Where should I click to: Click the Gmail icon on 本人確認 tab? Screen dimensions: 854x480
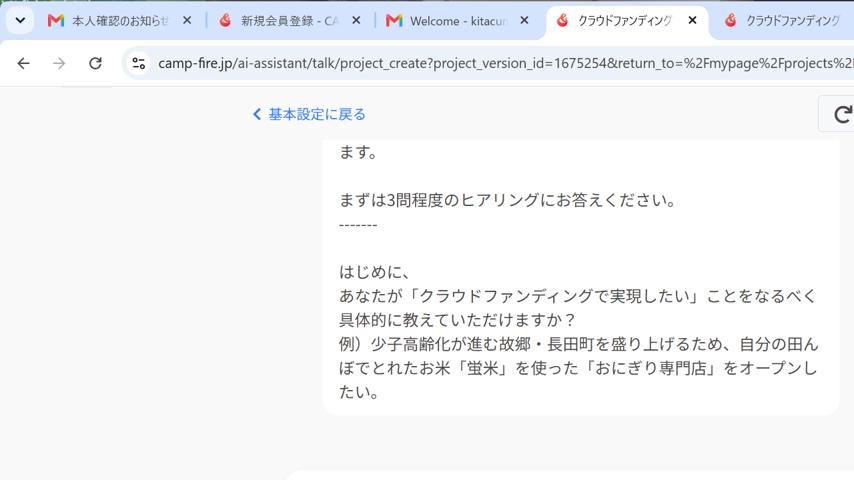tap(56, 21)
